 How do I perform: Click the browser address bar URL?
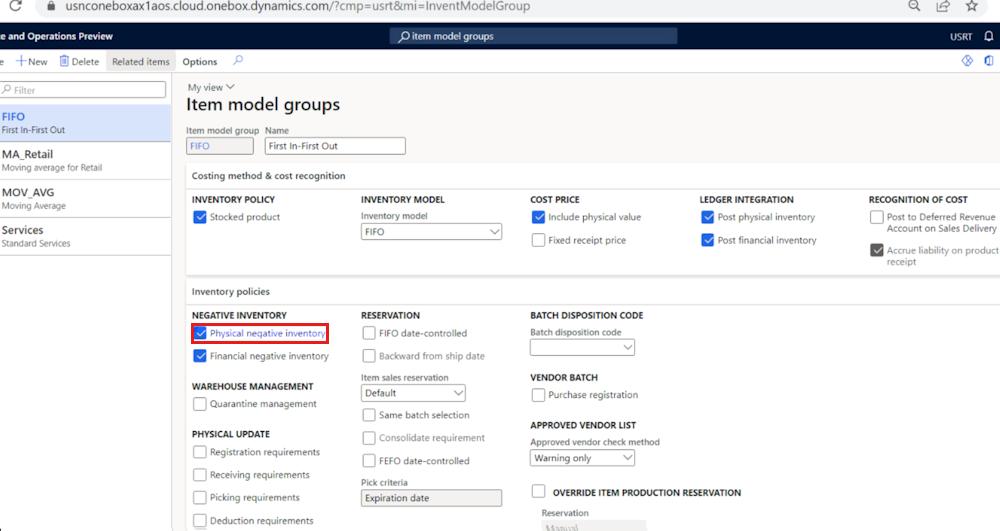297,6
